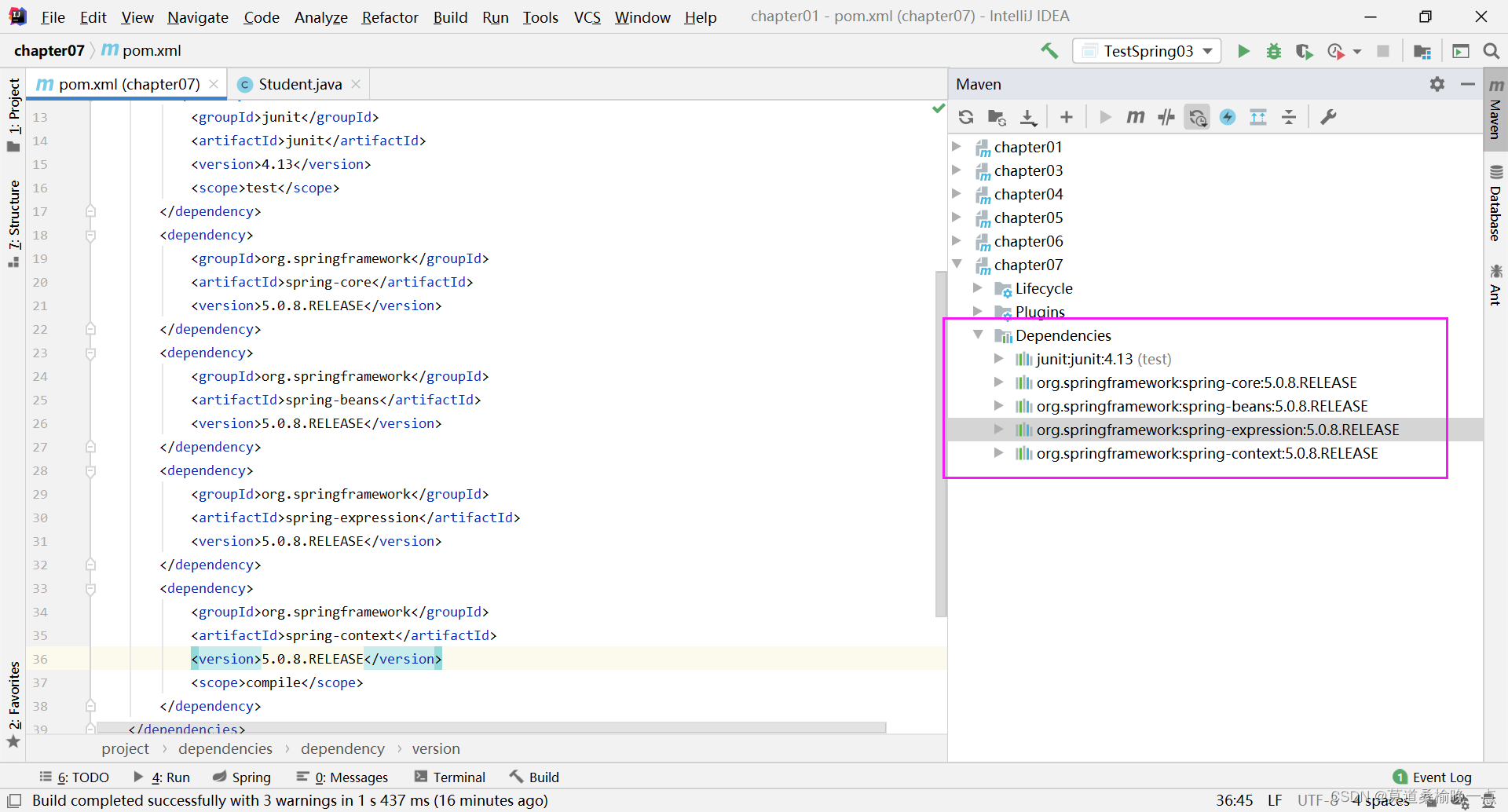Image resolution: width=1508 pixels, height=812 pixels.
Task: Expand the chapter03 Maven module
Action: coord(957,170)
